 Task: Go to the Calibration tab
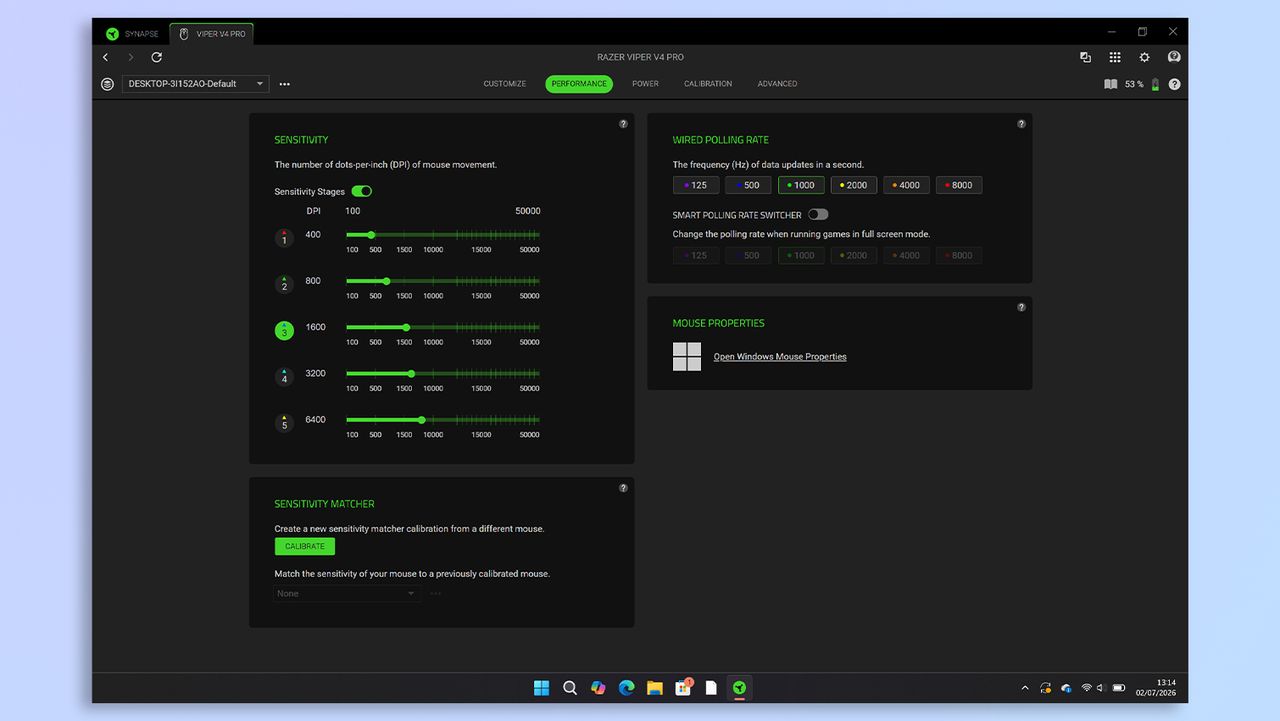(x=708, y=84)
